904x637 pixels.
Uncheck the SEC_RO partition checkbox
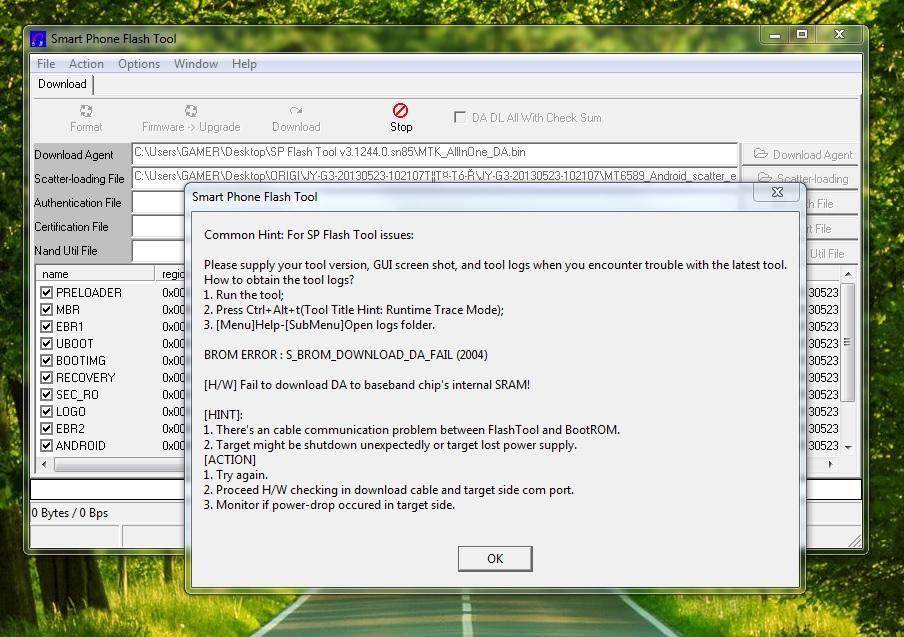coord(47,395)
